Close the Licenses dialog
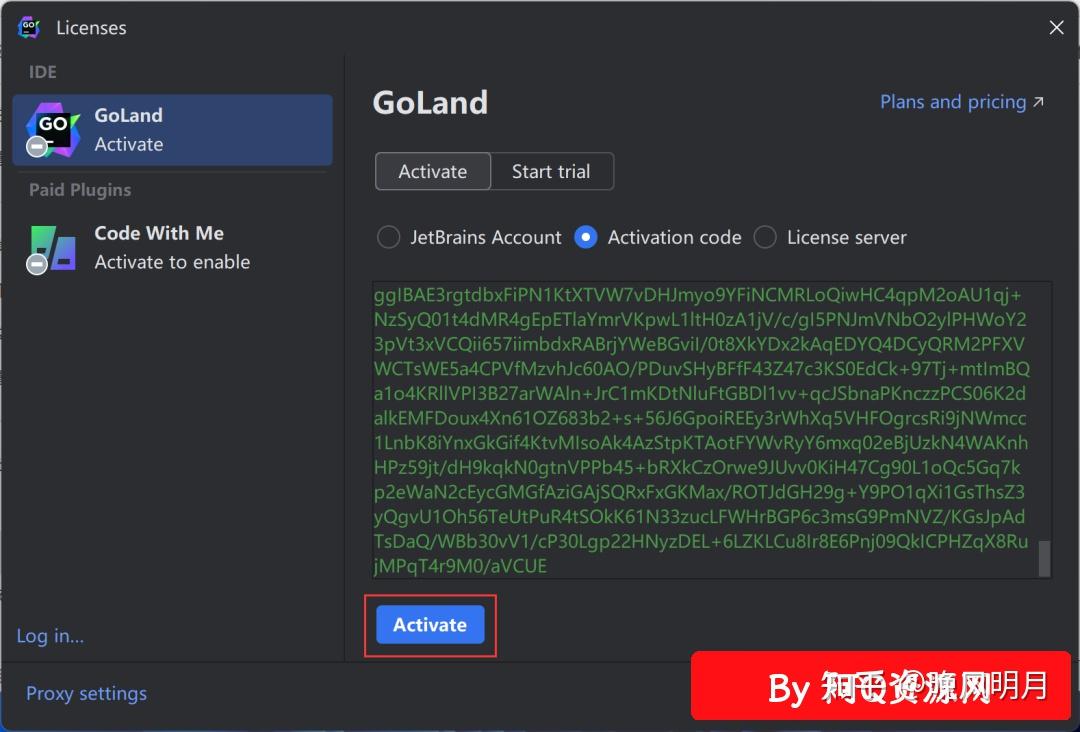 tap(1056, 27)
